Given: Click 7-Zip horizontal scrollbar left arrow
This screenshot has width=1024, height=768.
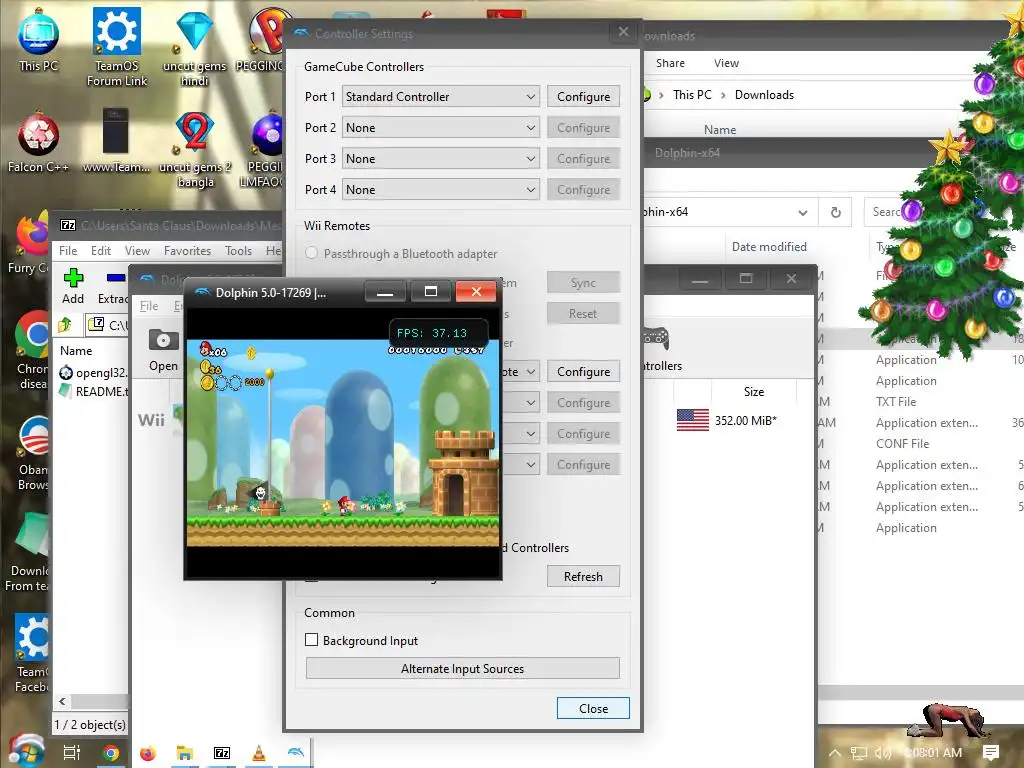Looking at the screenshot, I should (x=62, y=702).
